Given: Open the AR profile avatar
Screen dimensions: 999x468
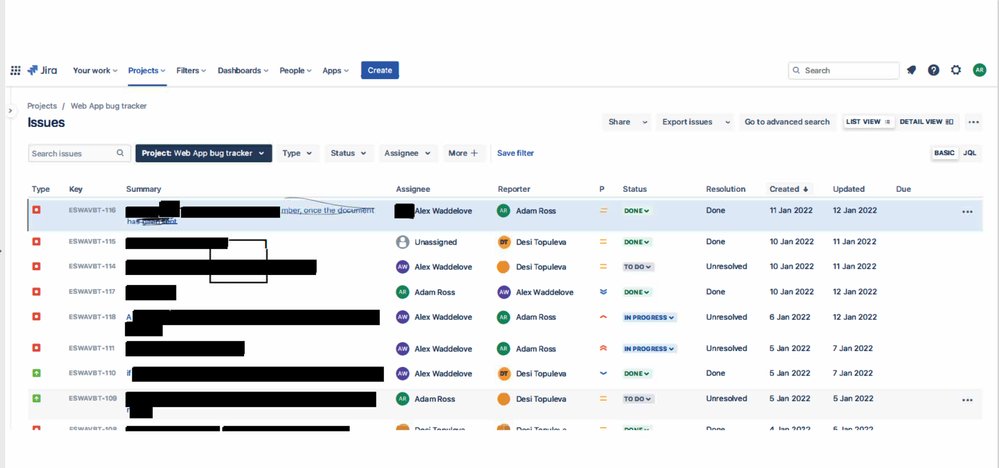Looking at the screenshot, I should click(979, 70).
